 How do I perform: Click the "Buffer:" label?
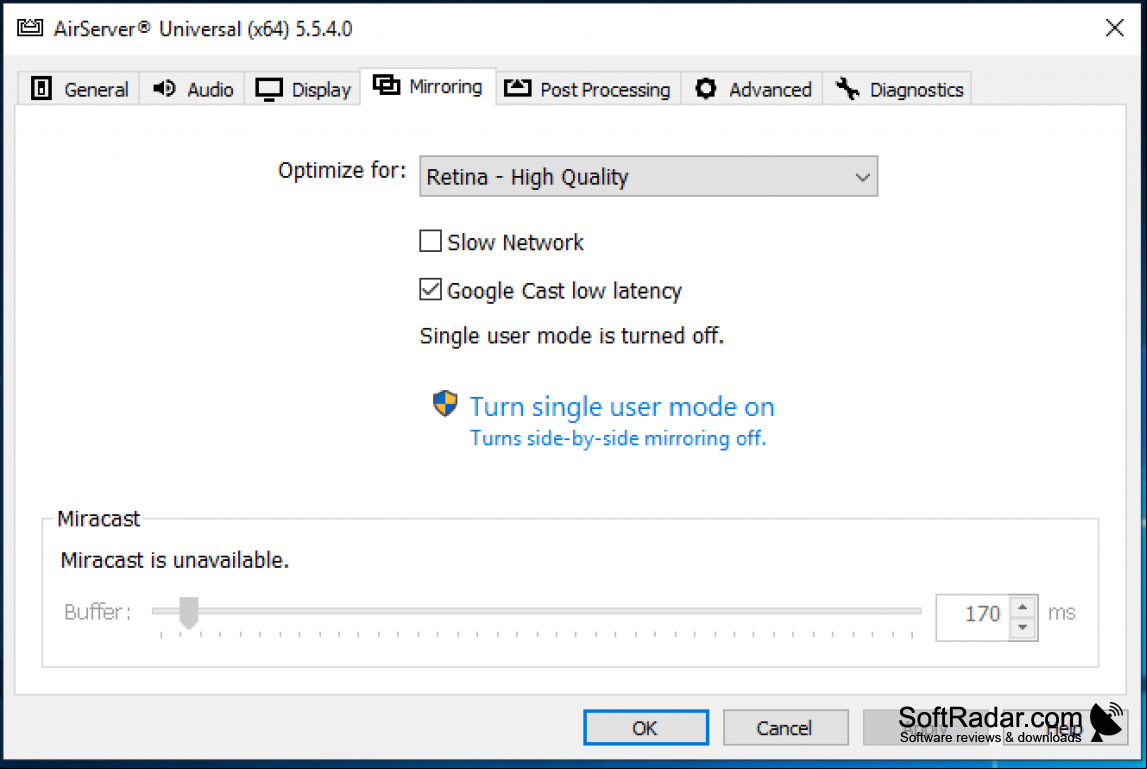[97, 612]
